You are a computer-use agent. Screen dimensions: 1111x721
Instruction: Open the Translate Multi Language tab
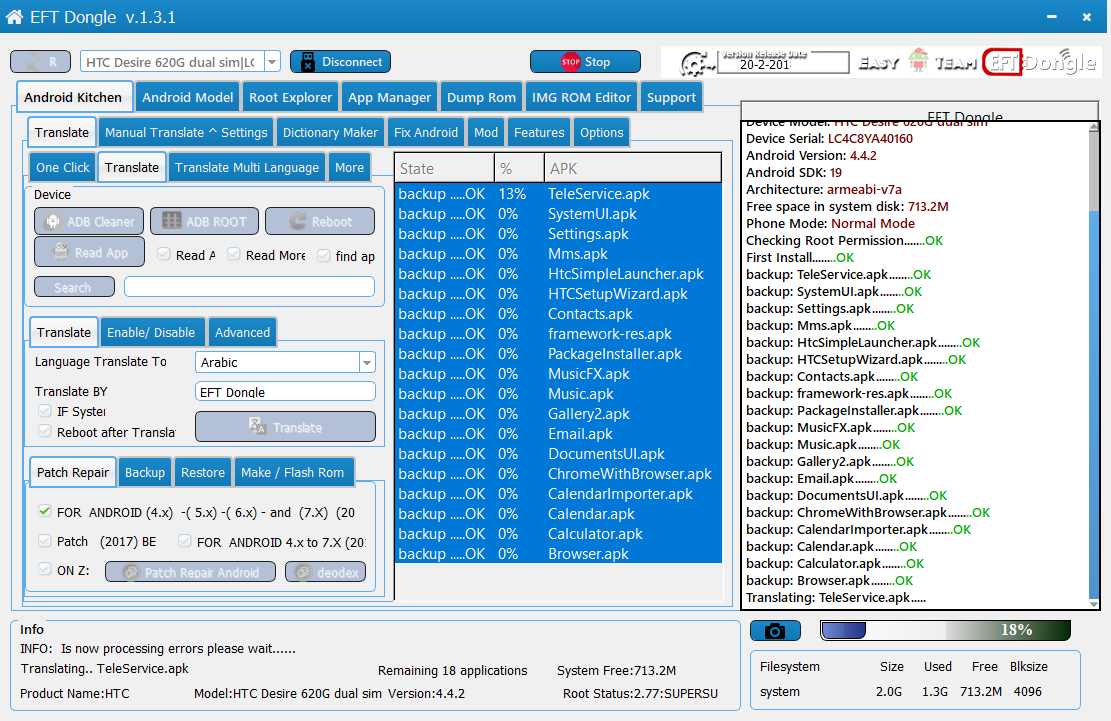click(x=247, y=168)
